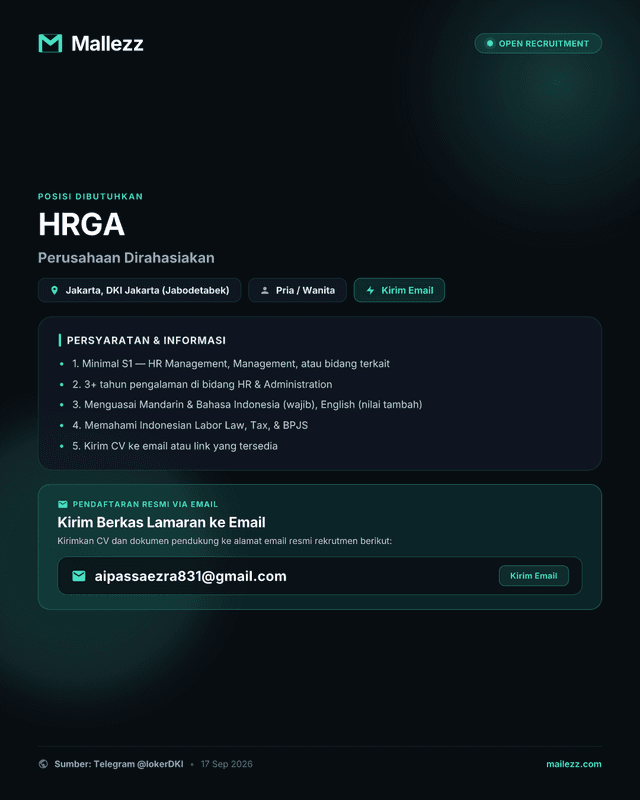This screenshot has height=800, width=640.
Task: Click the Kirim Email button in the email box
Action: click(533, 576)
